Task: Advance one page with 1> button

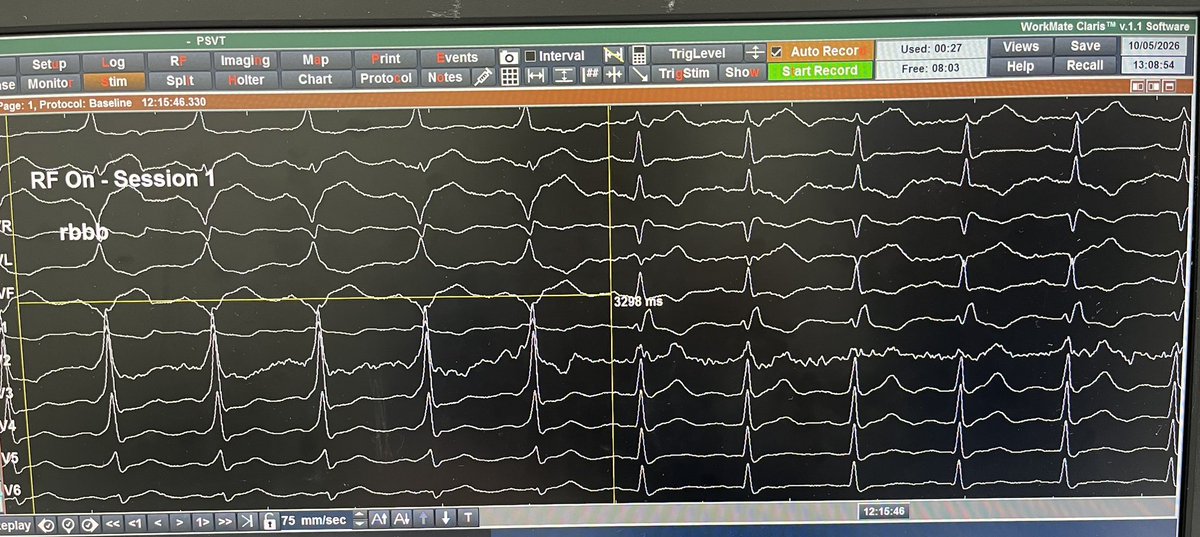Action: point(202,522)
